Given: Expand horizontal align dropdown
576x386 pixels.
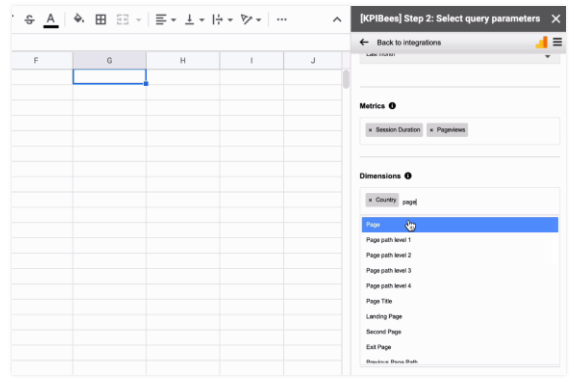Looking at the screenshot, I should (174, 20).
